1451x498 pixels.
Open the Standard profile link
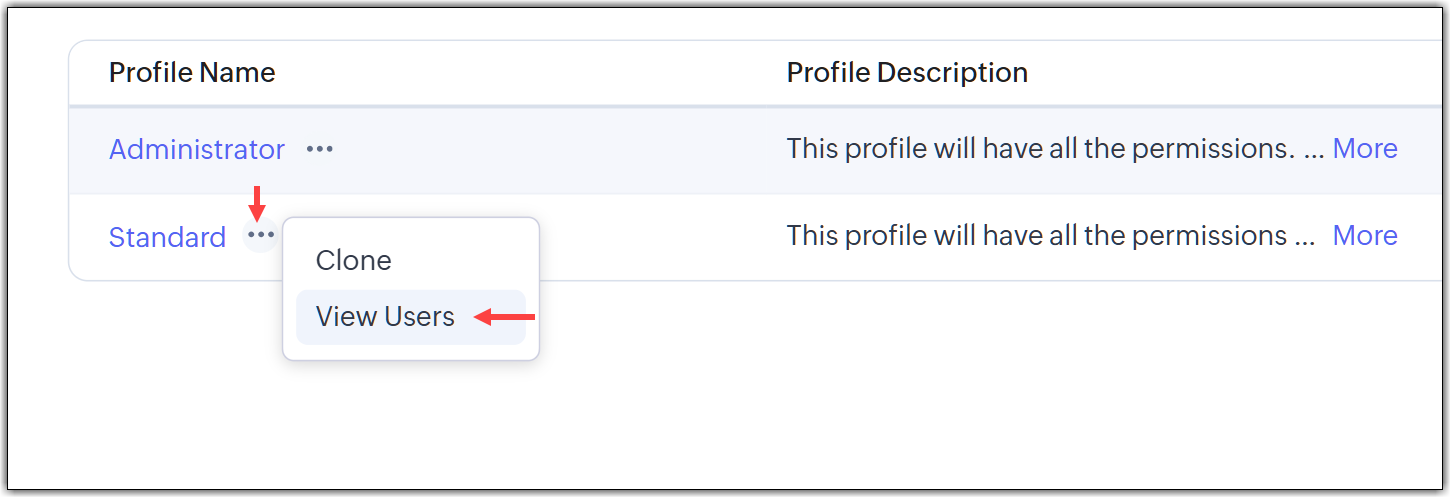pos(167,237)
